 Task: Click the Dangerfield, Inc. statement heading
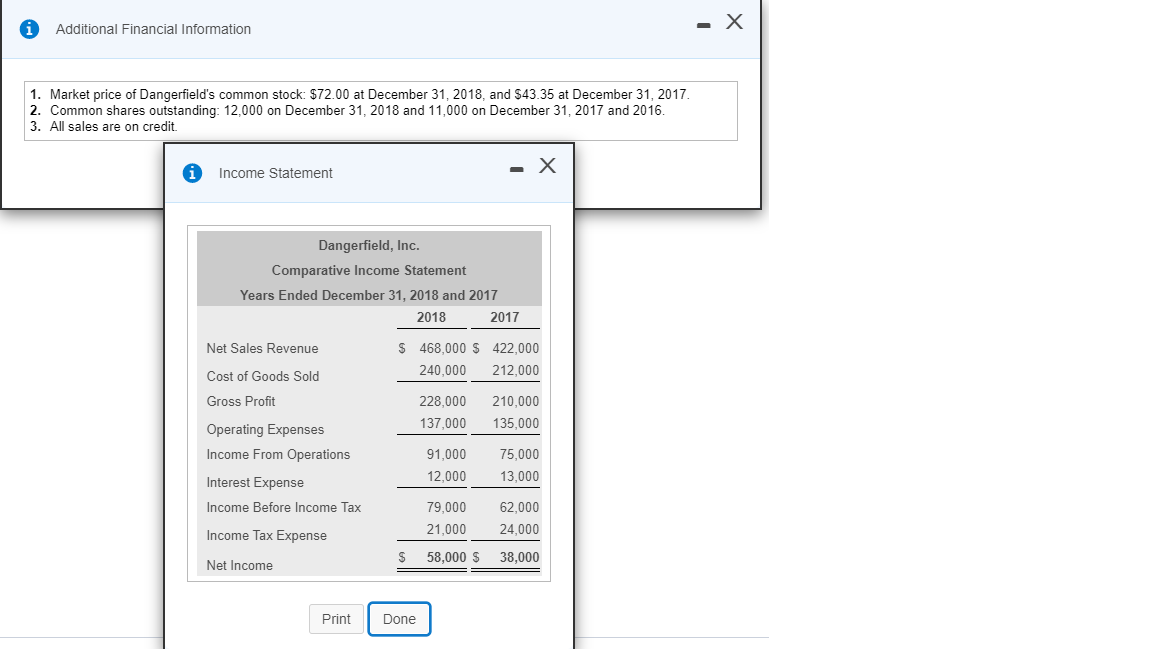(x=369, y=245)
